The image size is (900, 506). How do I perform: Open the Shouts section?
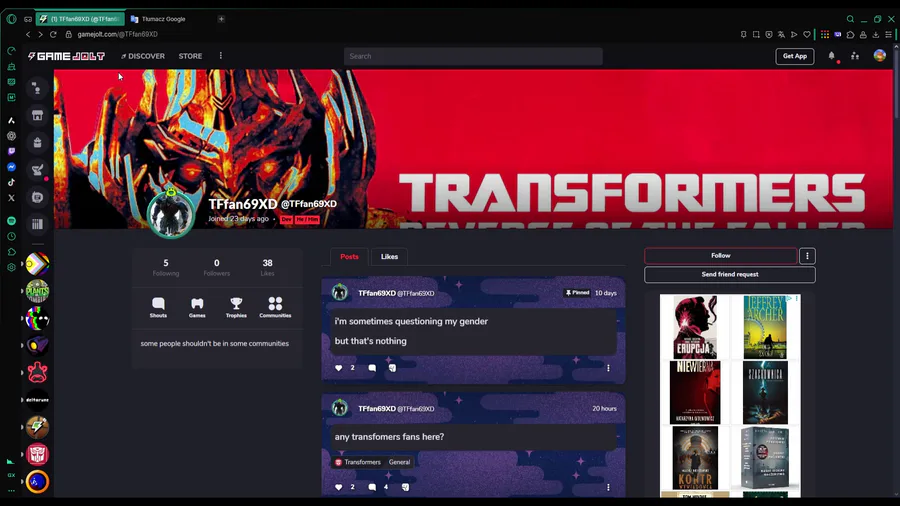pos(158,307)
